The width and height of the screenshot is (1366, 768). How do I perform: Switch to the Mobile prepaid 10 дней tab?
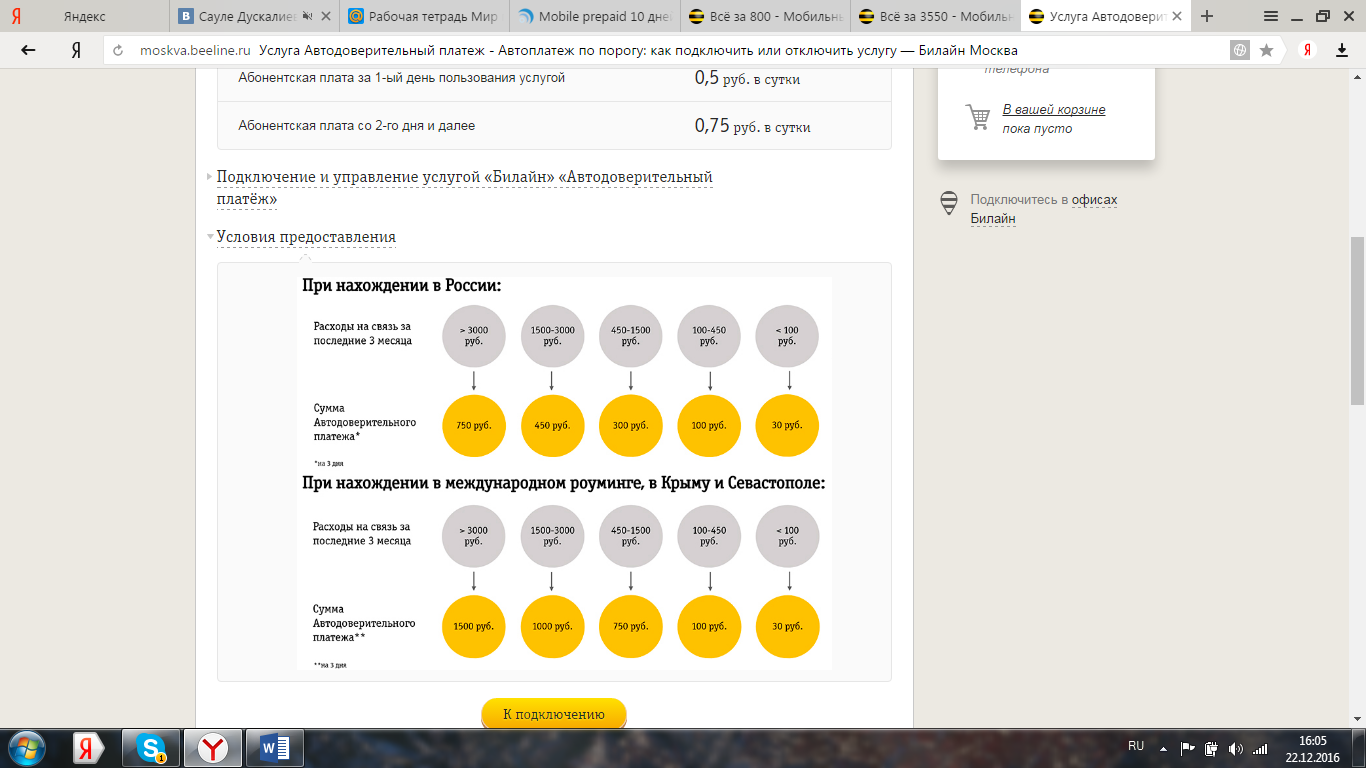[595, 16]
